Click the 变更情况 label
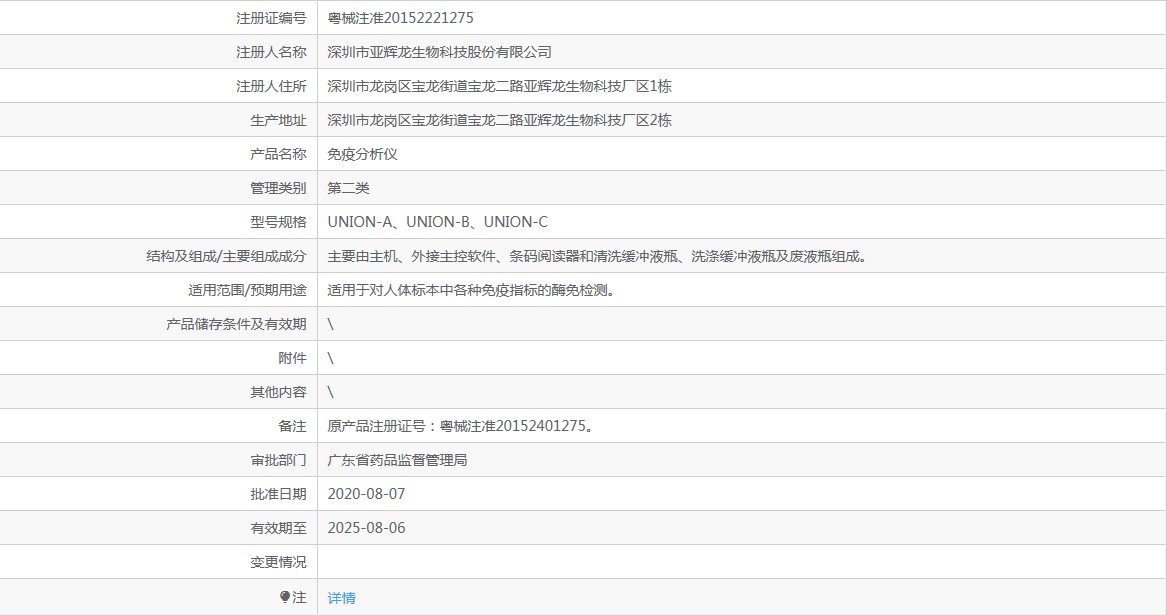This screenshot has height=615, width=1167. coord(278,562)
